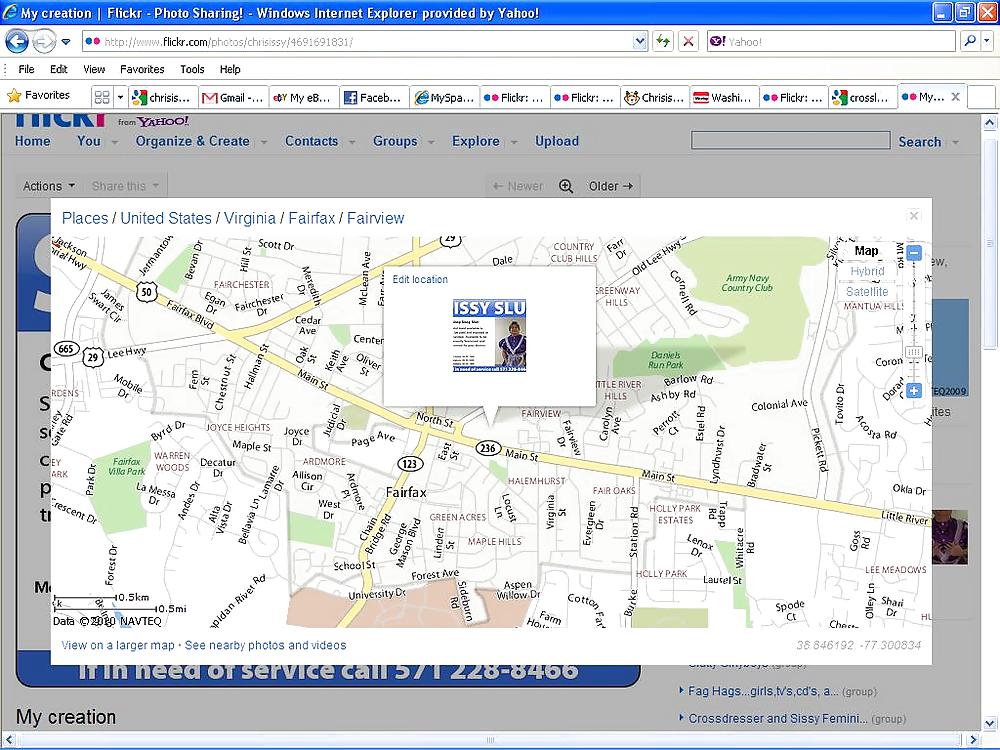Viewport: 1000px width, 750px height.
Task: Click the Route 123 shield on map
Action: (x=409, y=464)
